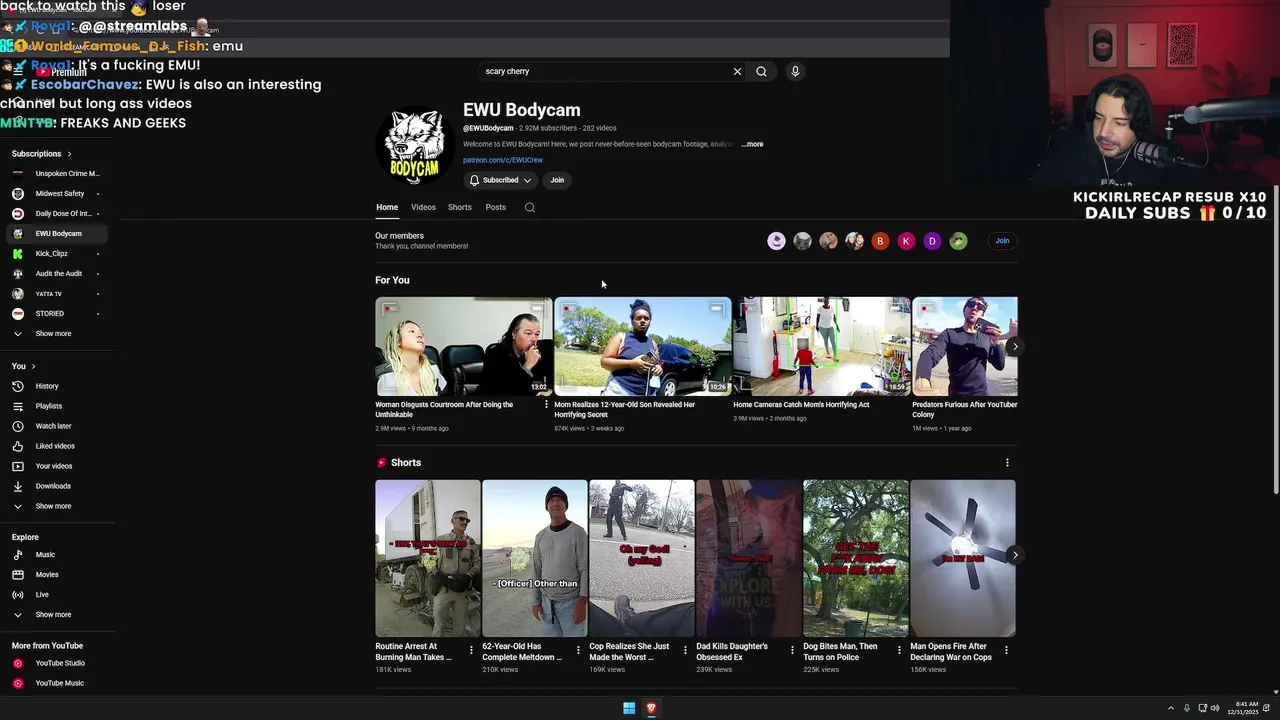Advance the For You carousel with right arrow
Screen dimensions: 1280x720
coord(1015,347)
